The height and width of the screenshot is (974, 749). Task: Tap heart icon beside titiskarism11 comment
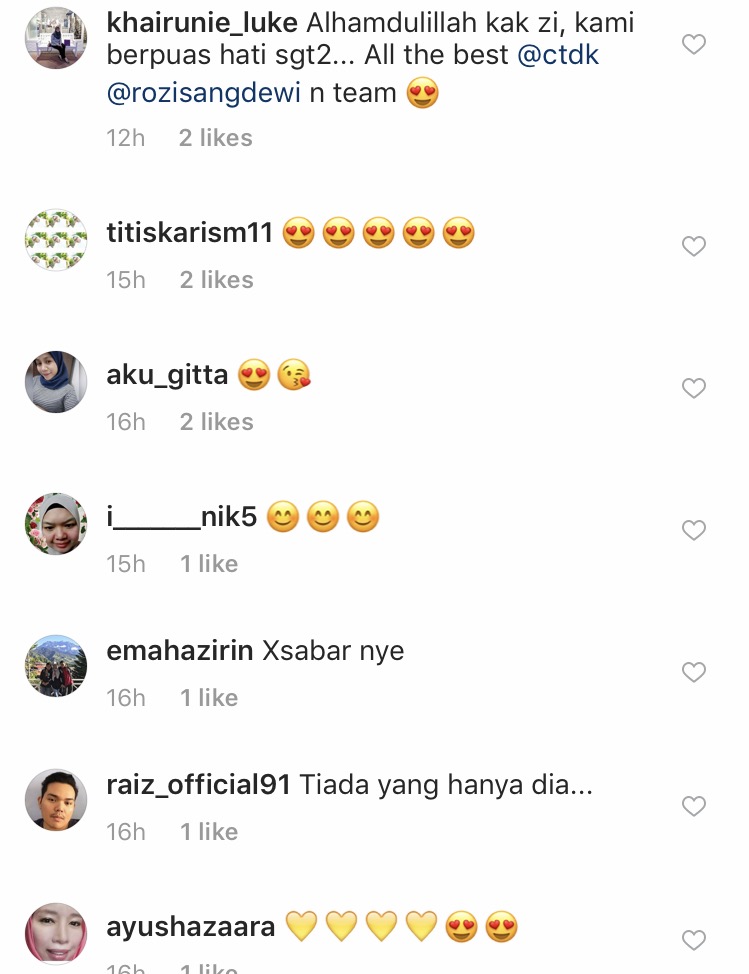(694, 246)
